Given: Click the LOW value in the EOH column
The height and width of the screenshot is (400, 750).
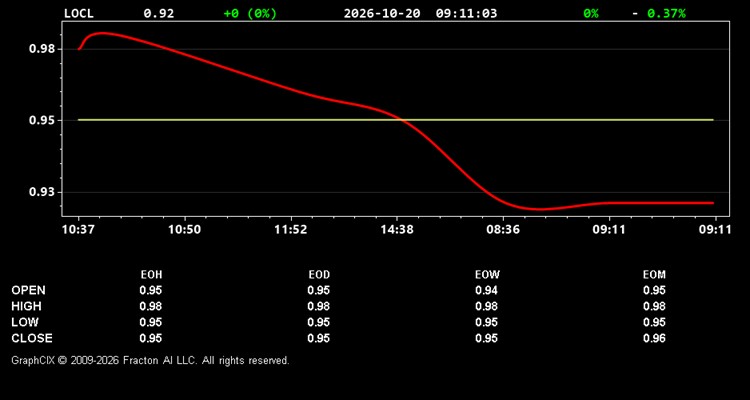Looking at the screenshot, I should coord(151,322).
